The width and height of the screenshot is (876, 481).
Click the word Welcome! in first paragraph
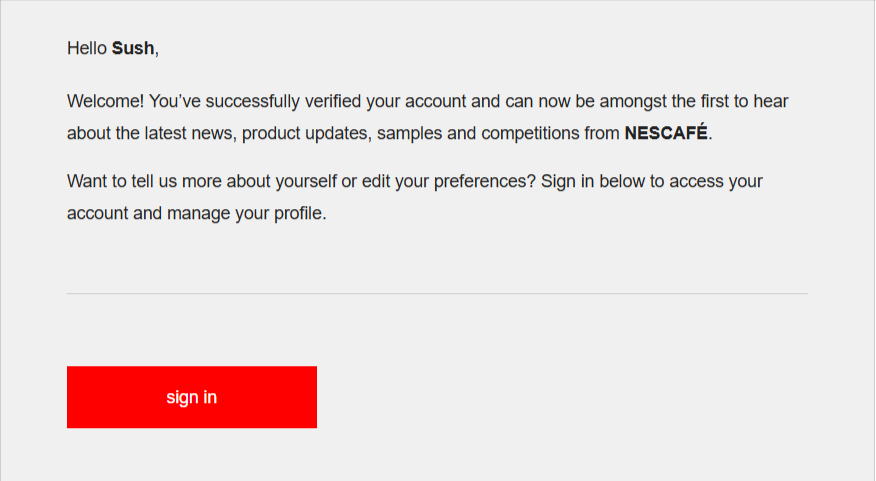[x=106, y=101]
